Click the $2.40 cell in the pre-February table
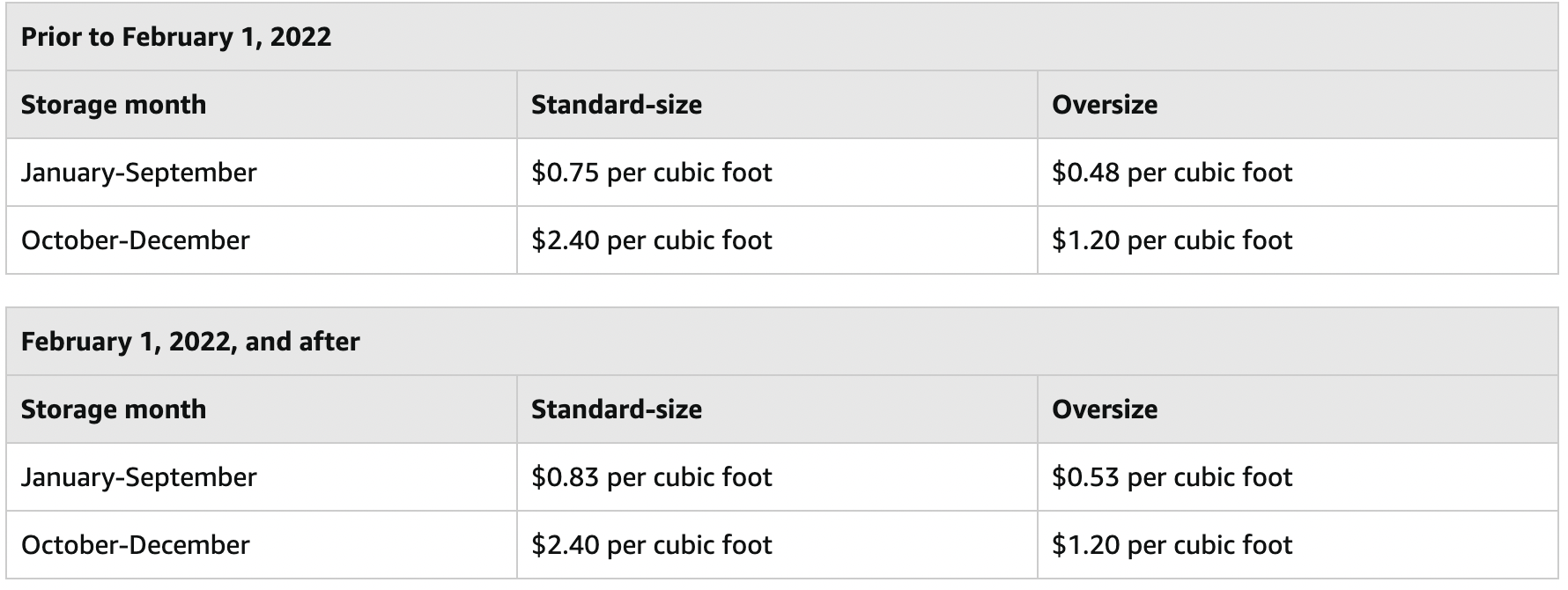The width and height of the screenshot is (1568, 590). click(x=651, y=240)
